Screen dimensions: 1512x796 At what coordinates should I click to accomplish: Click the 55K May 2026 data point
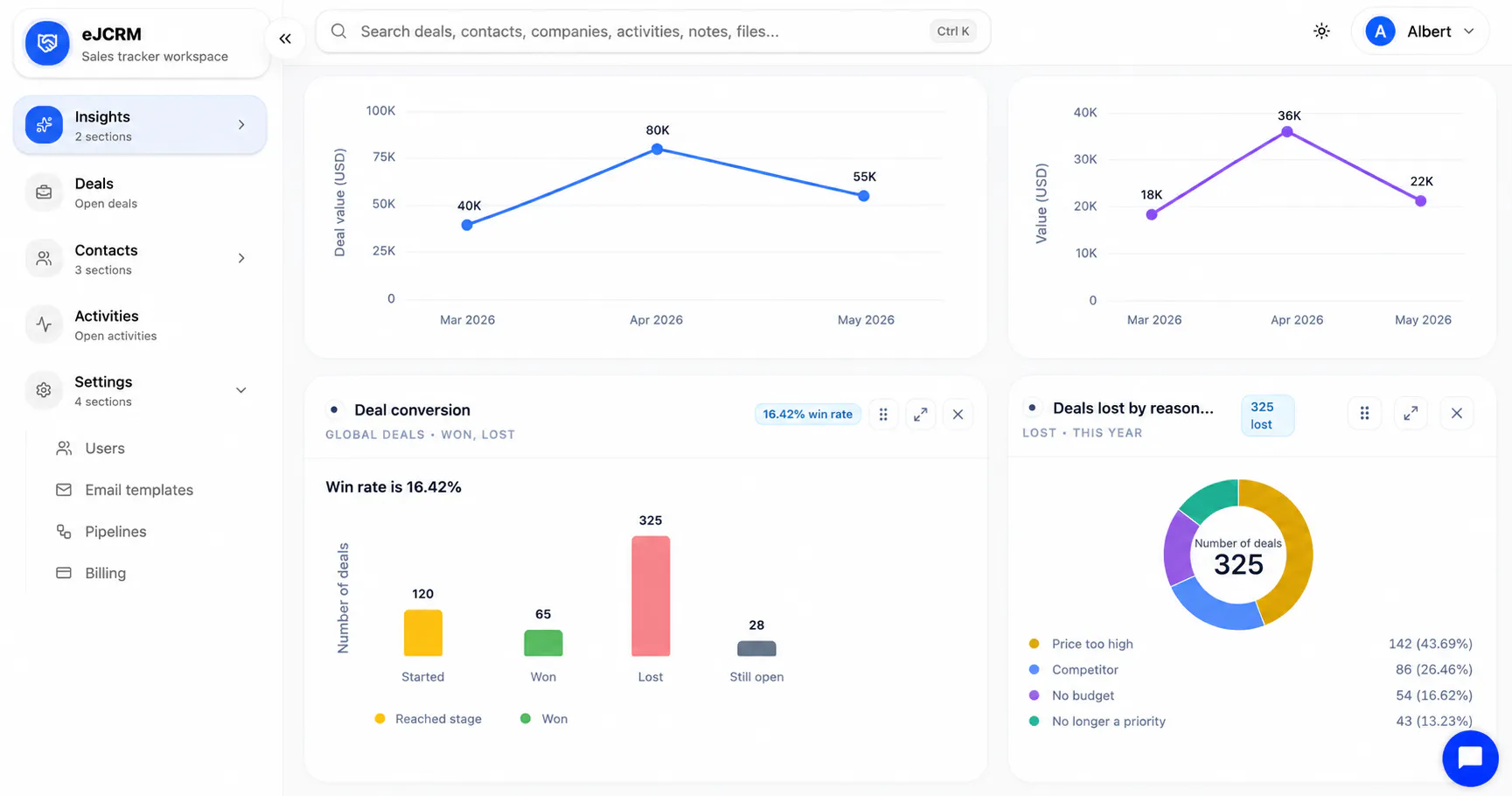point(864,196)
